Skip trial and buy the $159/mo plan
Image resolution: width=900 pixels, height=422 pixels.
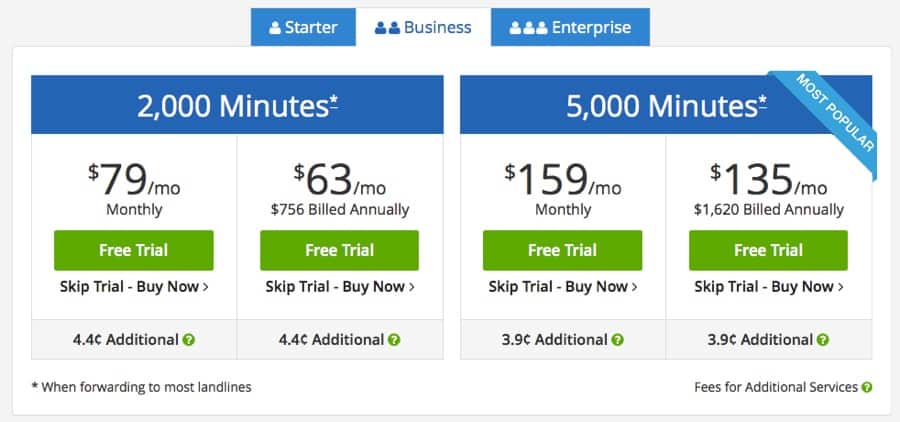click(562, 287)
